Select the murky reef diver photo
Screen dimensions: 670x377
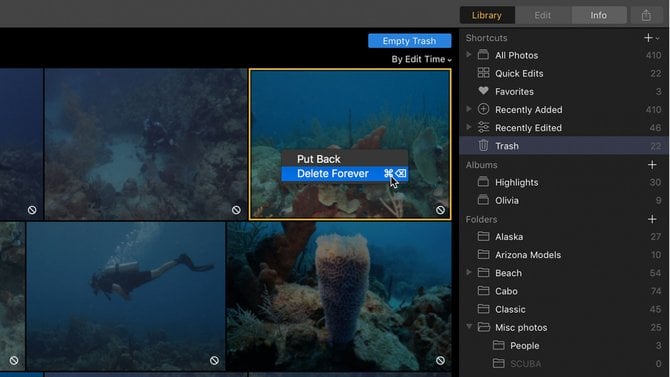click(x=146, y=144)
